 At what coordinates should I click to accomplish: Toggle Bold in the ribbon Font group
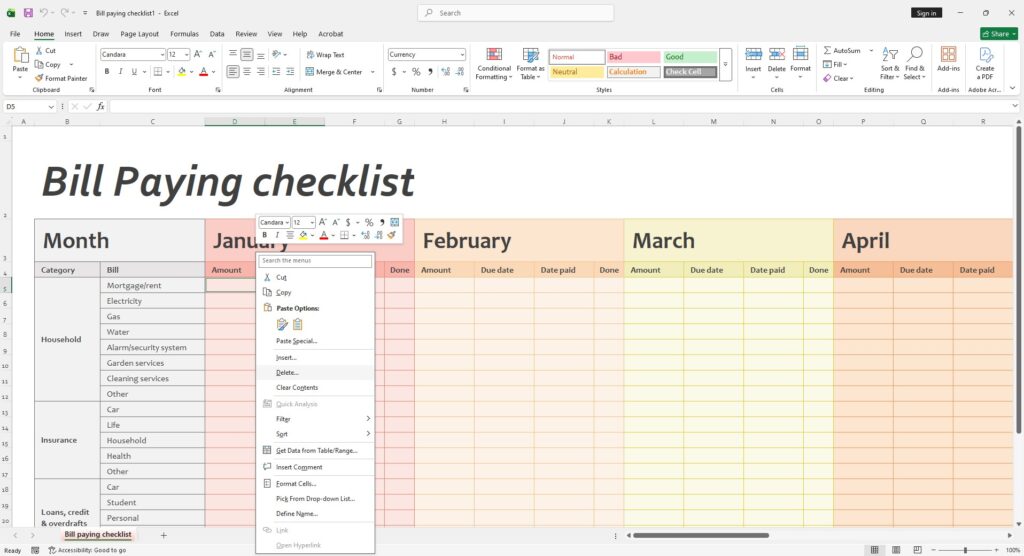coord(106,71)
